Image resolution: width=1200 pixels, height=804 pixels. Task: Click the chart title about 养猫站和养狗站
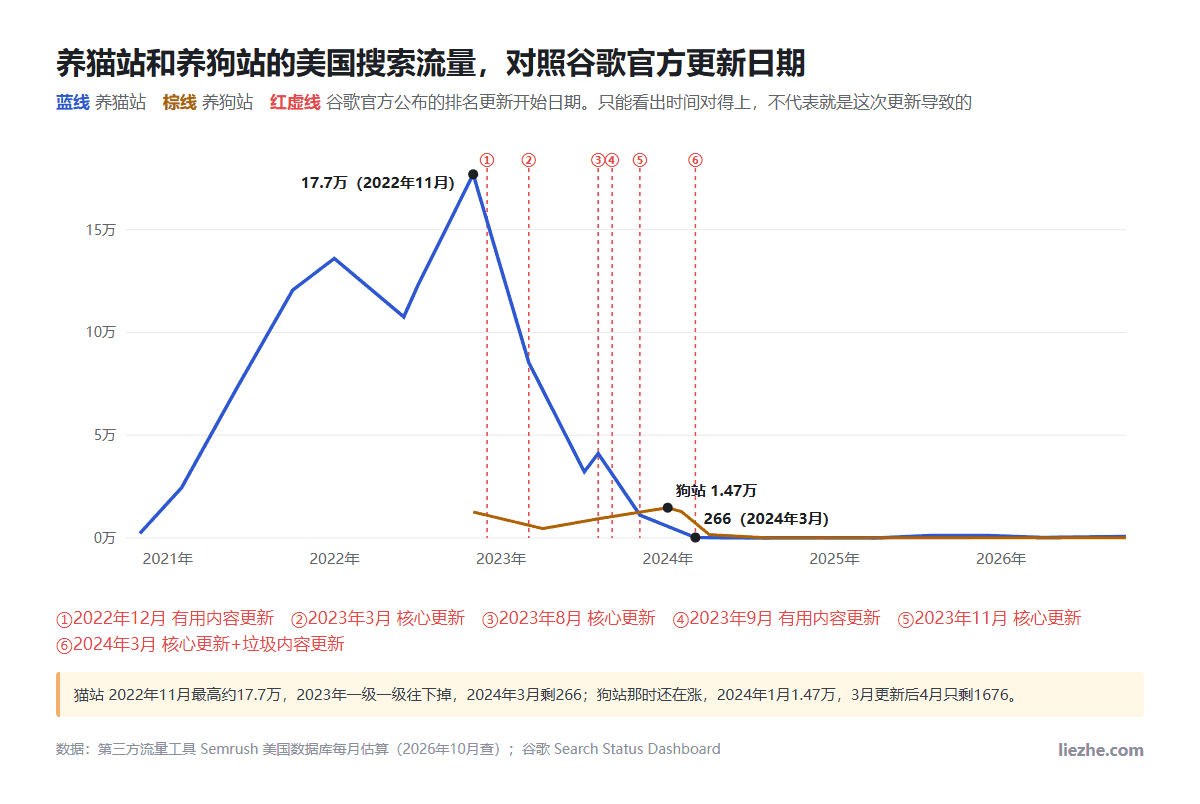tap(430, 63)
